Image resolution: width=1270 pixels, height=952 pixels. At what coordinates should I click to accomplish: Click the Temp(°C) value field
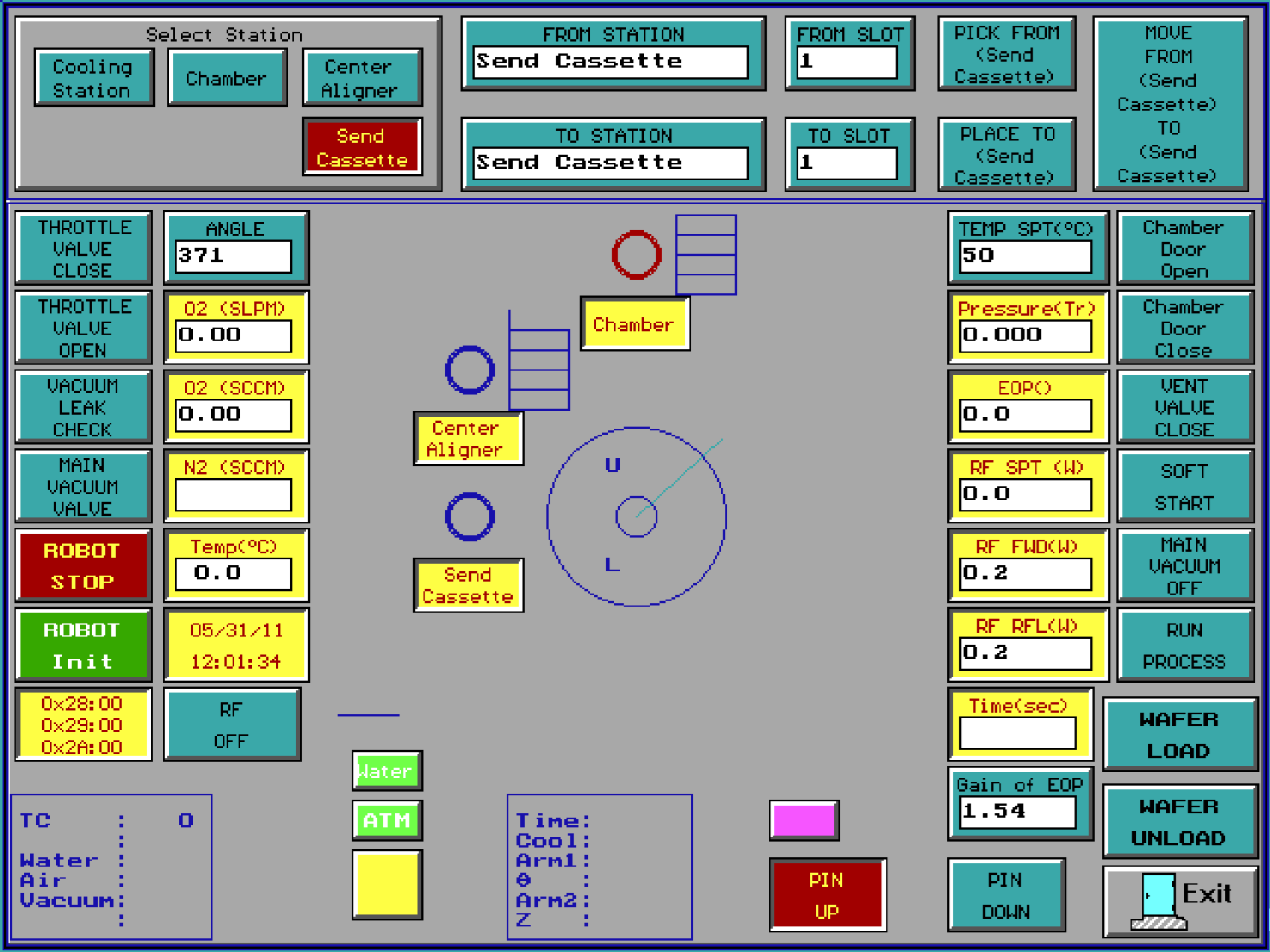pos(233,574)
